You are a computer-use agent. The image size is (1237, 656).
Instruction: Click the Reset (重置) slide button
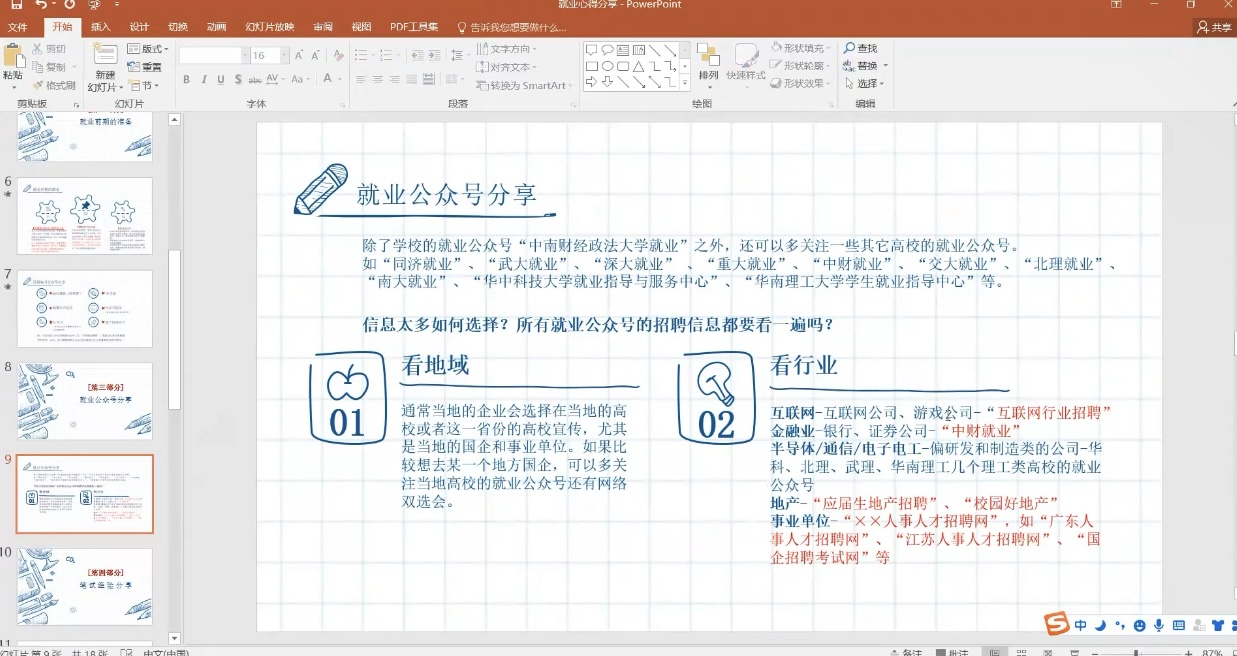144,67
